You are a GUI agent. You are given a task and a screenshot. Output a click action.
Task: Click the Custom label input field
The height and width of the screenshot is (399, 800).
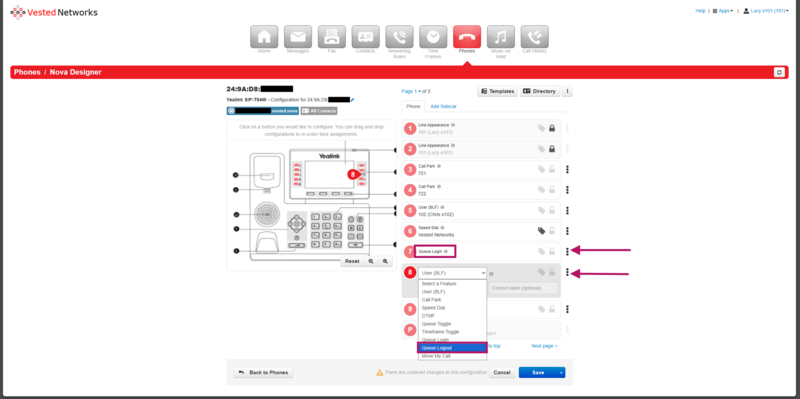pyautogui.click(x=522, y=288)
